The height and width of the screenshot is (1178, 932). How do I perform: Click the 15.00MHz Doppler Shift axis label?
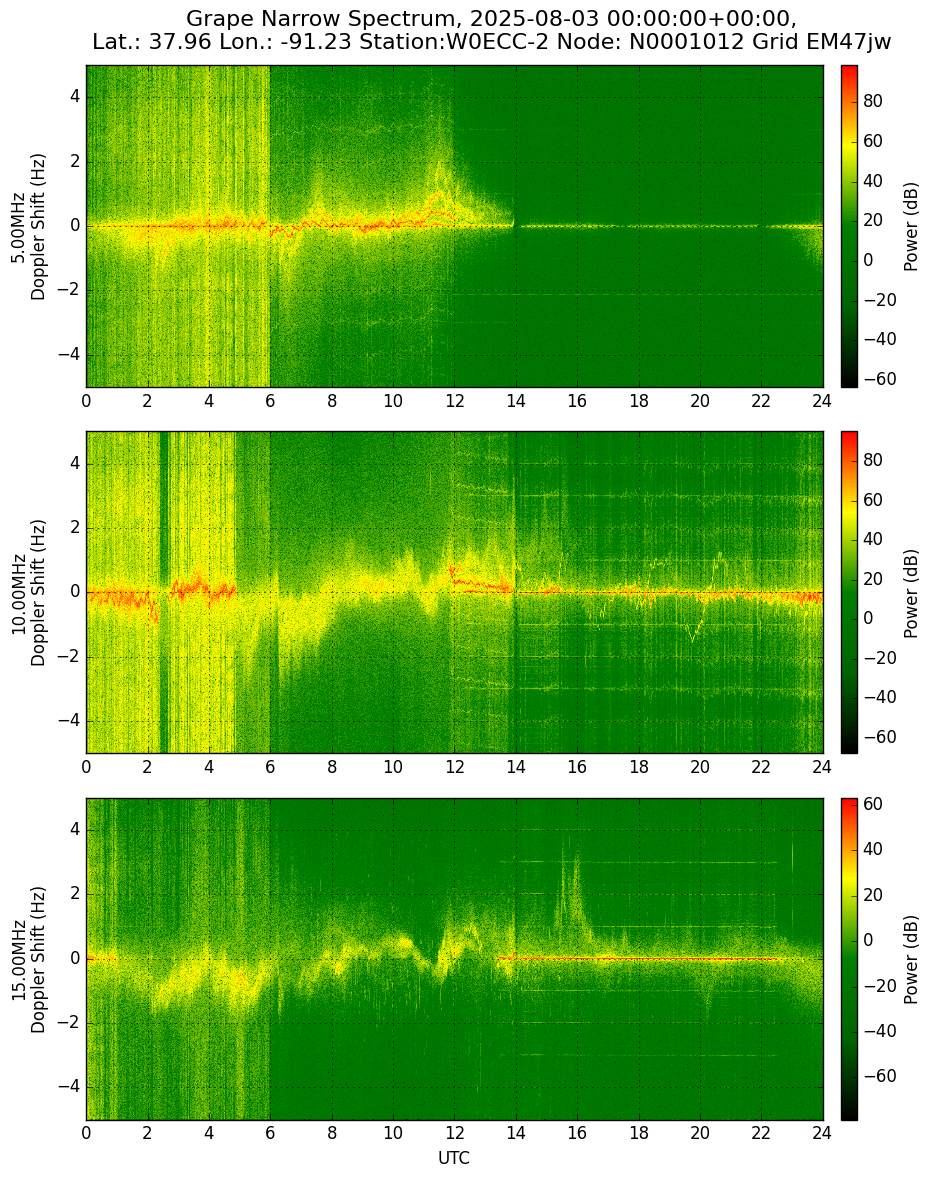point(27,959)
